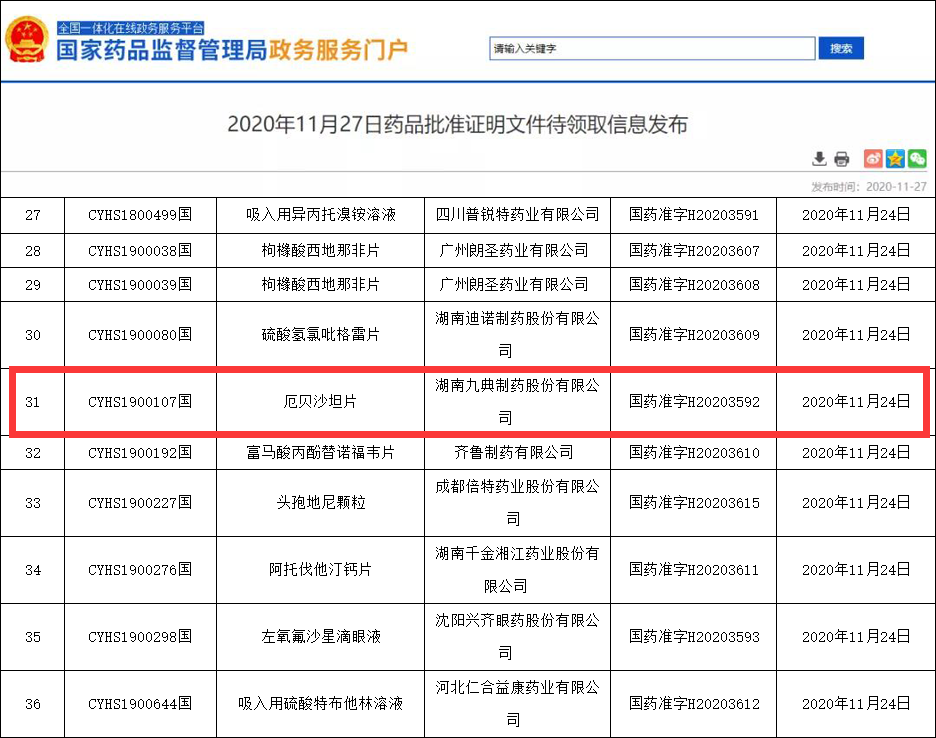Click 全国一体化在线政务服务平台 banner label
The width and height of the screenshot is (936, 738).
click(x=131, y=28)
